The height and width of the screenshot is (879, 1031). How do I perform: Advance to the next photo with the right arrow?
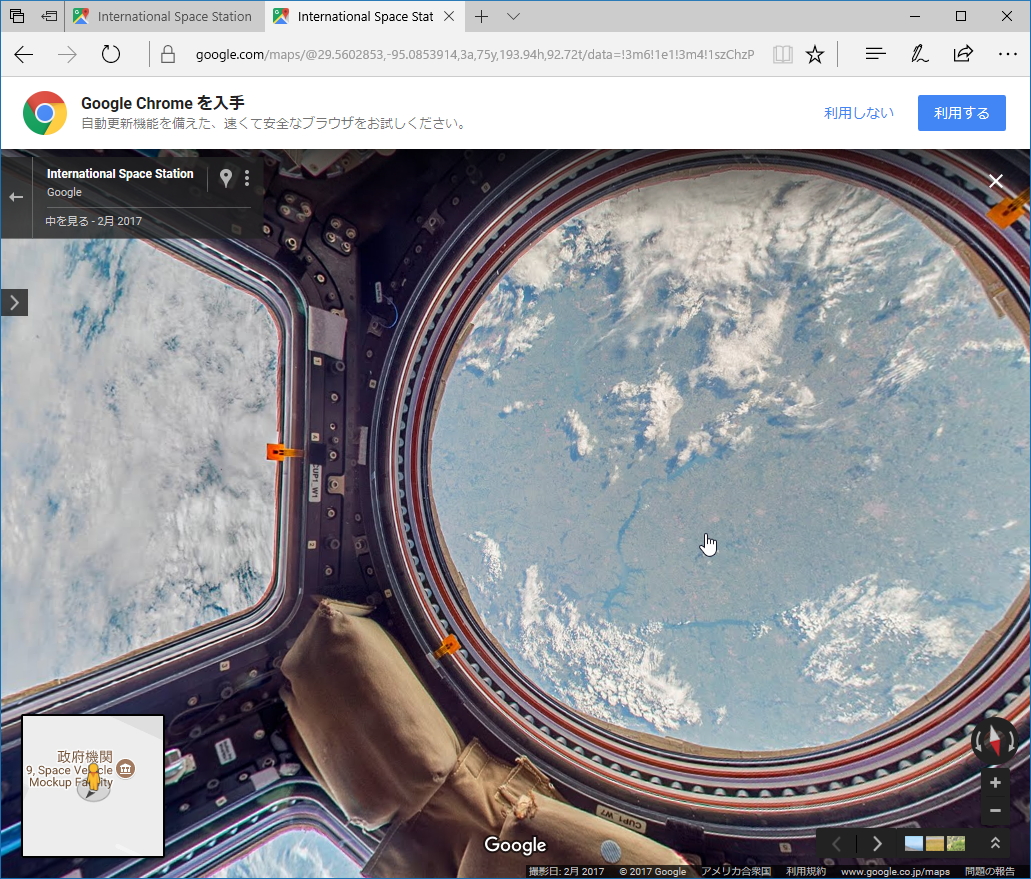tap(877, 843)
